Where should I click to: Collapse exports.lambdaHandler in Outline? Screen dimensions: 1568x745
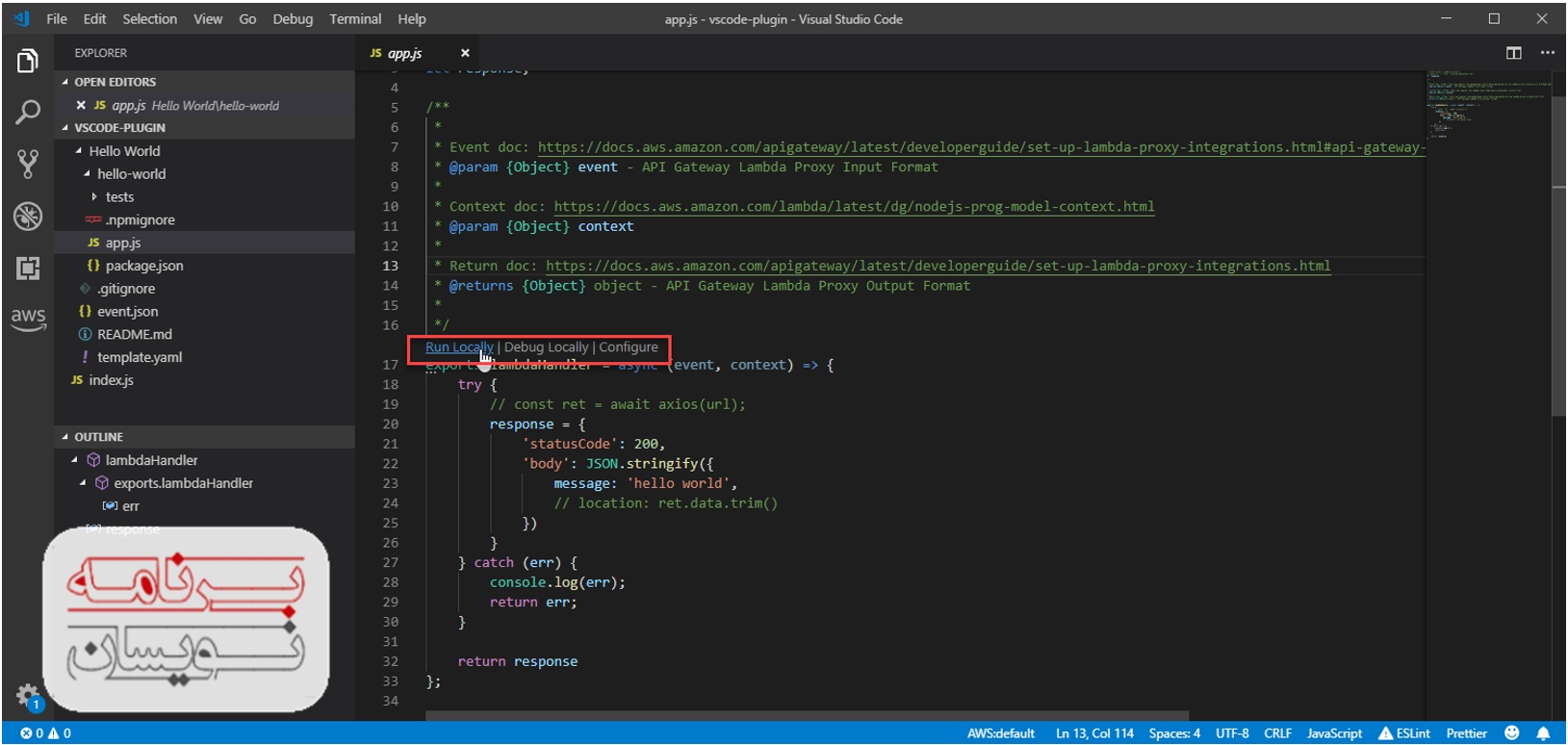click(83, 483)
